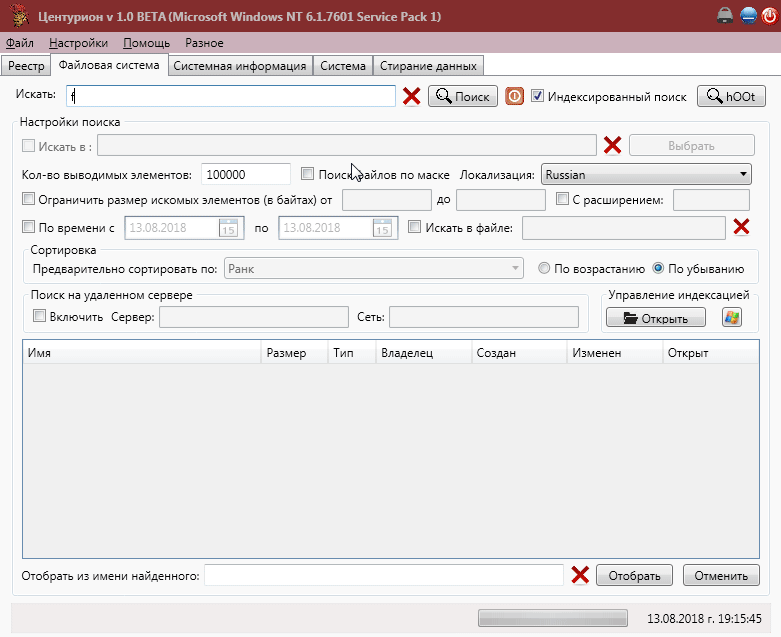Click the red X next to Отобрать из имени field
This screenshot has width=781, height=637.
coord(580,575)
